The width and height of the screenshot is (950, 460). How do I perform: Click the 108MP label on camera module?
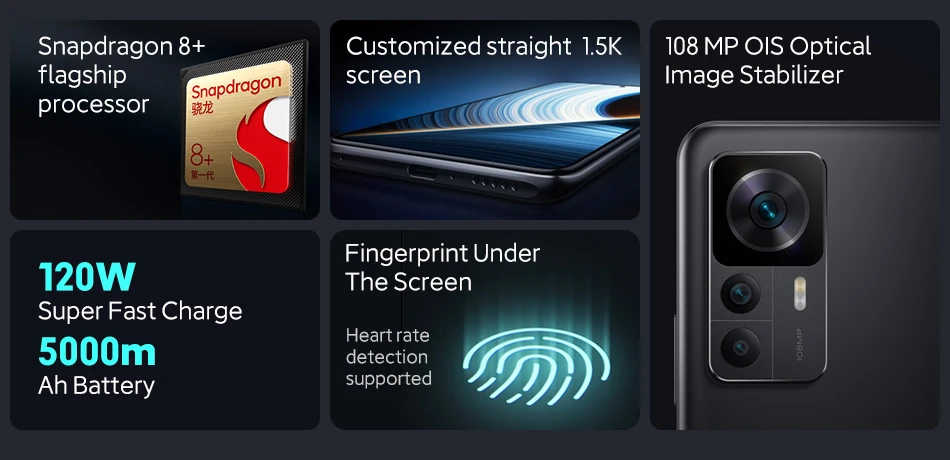[x=799, y=345]
